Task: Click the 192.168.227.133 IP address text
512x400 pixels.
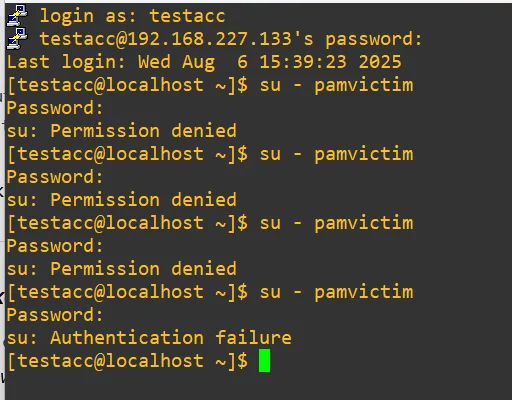Action: (x=210, y=39)
